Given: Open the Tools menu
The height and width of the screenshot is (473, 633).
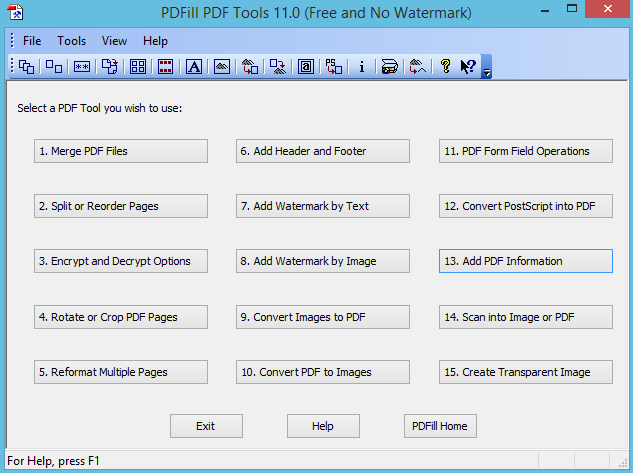Looking at the screenshot, I should [71, 41].
